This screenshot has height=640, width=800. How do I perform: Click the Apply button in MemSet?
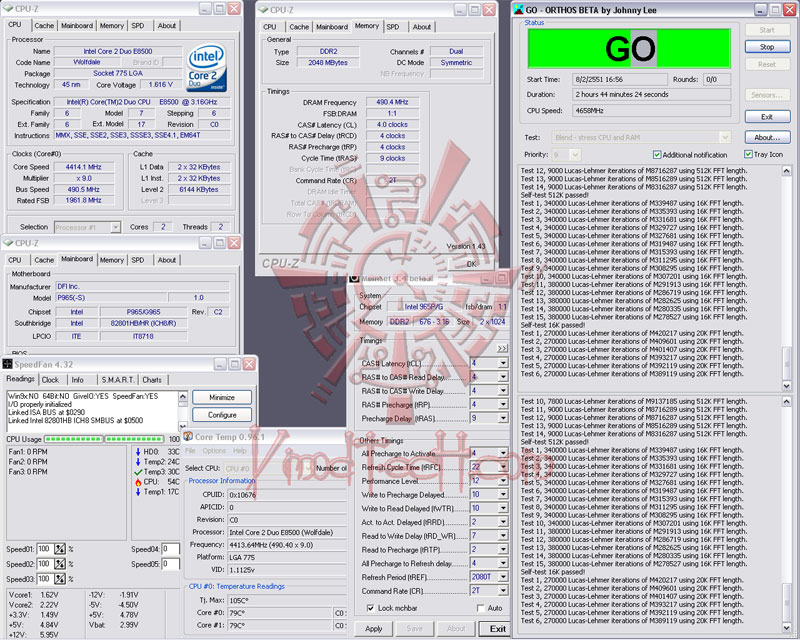tap(373, 629)
